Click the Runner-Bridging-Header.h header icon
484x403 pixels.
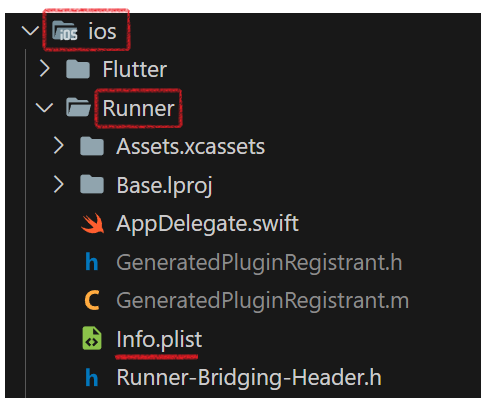[x=92, y=377]
